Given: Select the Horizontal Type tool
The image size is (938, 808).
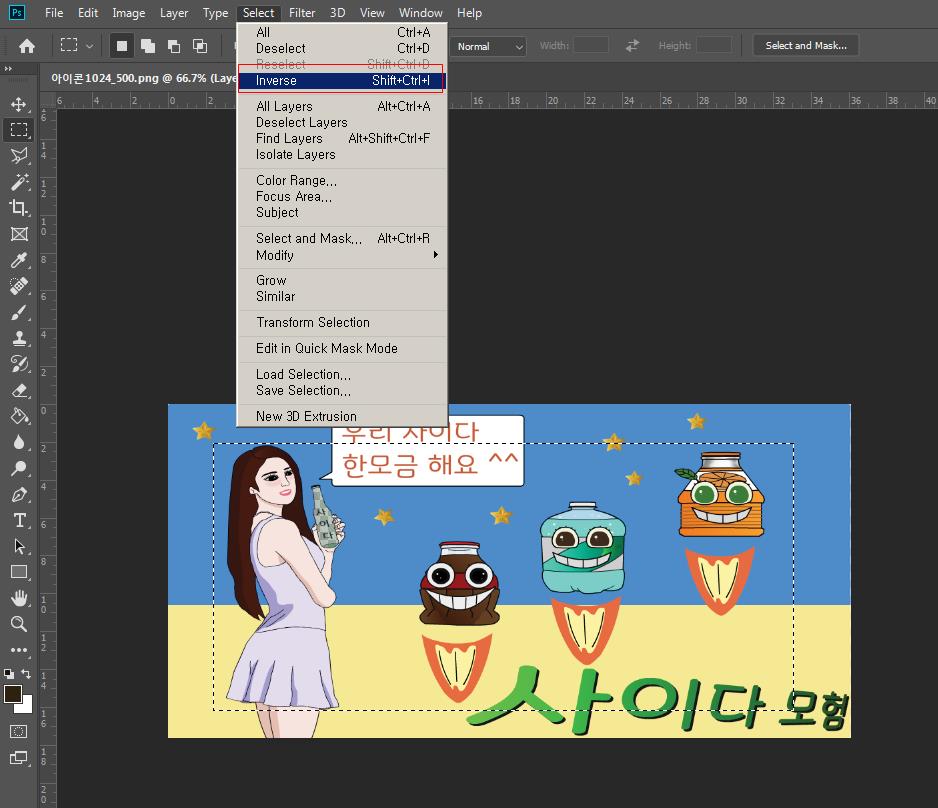Looking at the screenshot, I should [x=19, y=520].
